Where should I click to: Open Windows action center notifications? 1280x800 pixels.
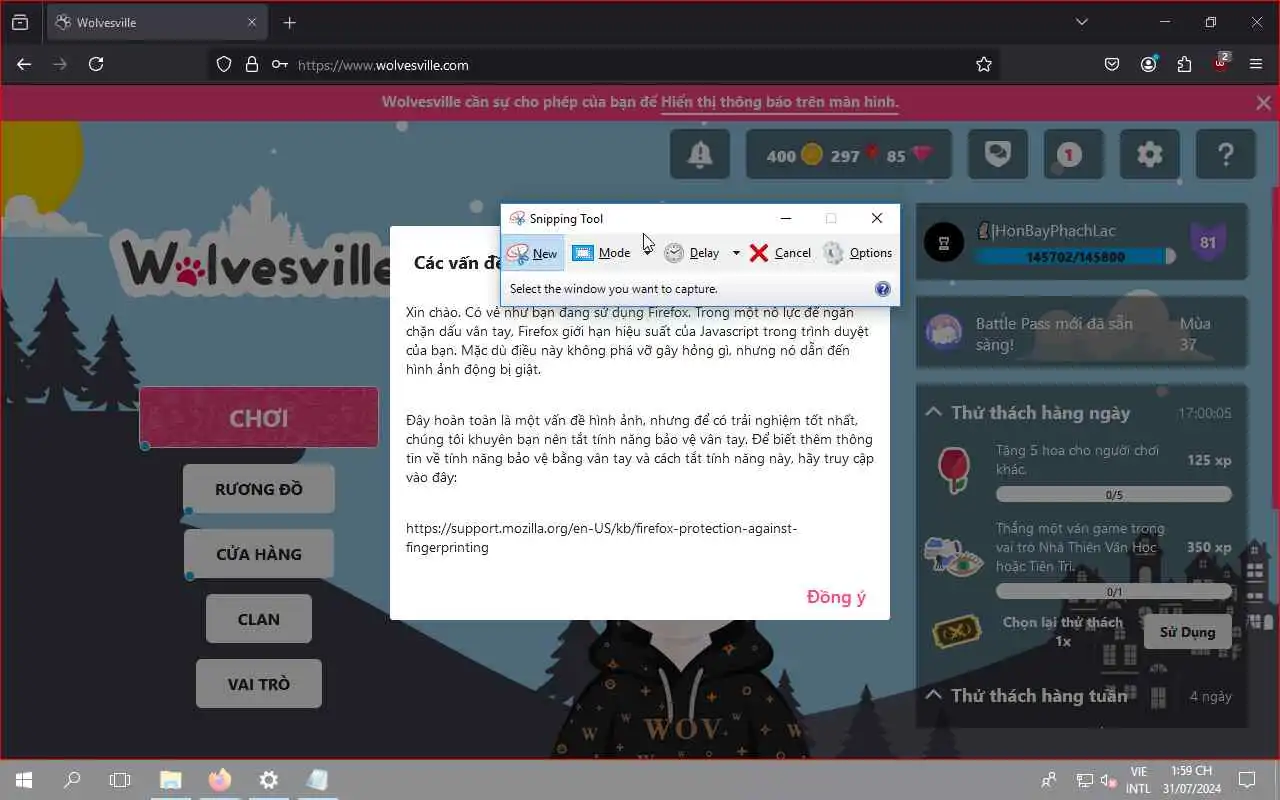point(1247,780)
